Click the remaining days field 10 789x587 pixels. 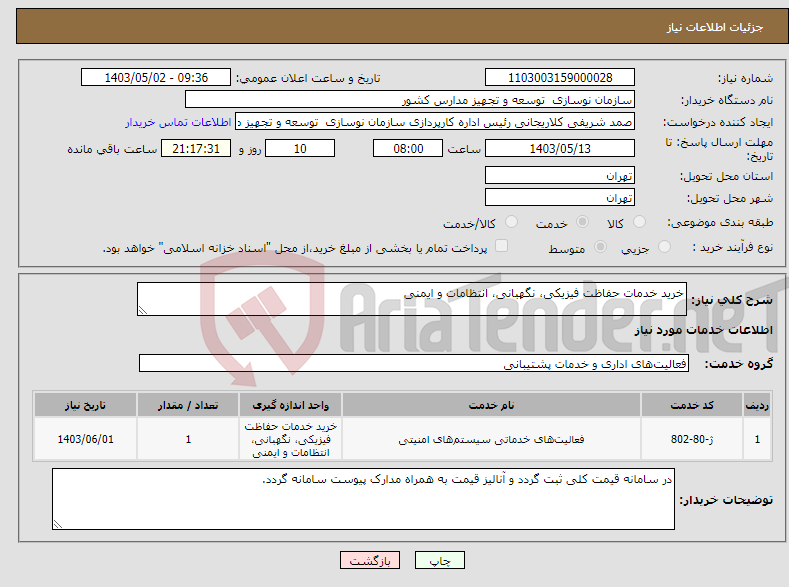point(300,148)
